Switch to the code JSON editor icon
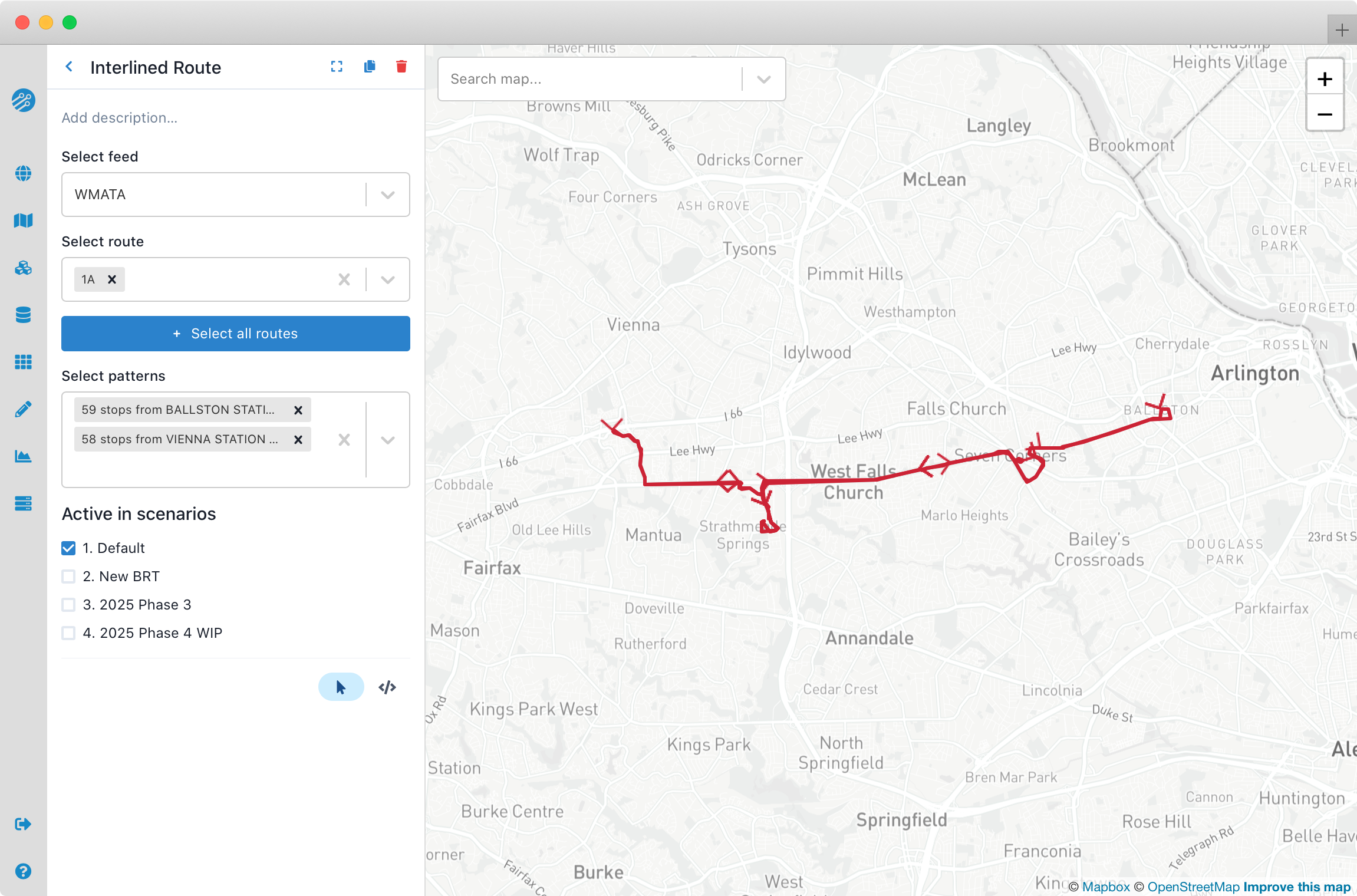This screenshot has height=896, width=1357. click(x=387, y=687)
